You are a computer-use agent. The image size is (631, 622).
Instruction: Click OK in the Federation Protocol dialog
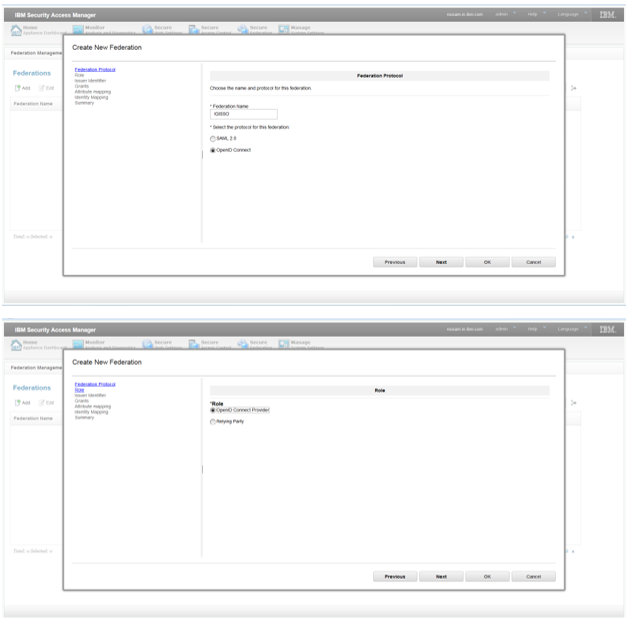point(487,262)
